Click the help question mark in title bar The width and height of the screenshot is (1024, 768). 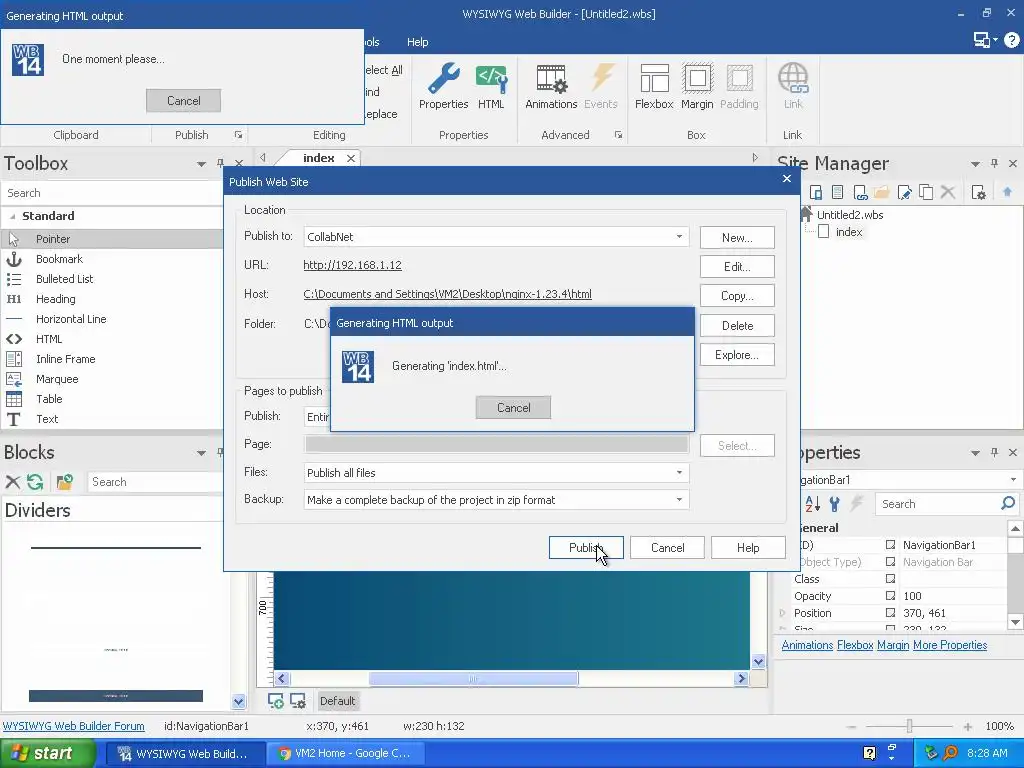(x=1012, y=40)
